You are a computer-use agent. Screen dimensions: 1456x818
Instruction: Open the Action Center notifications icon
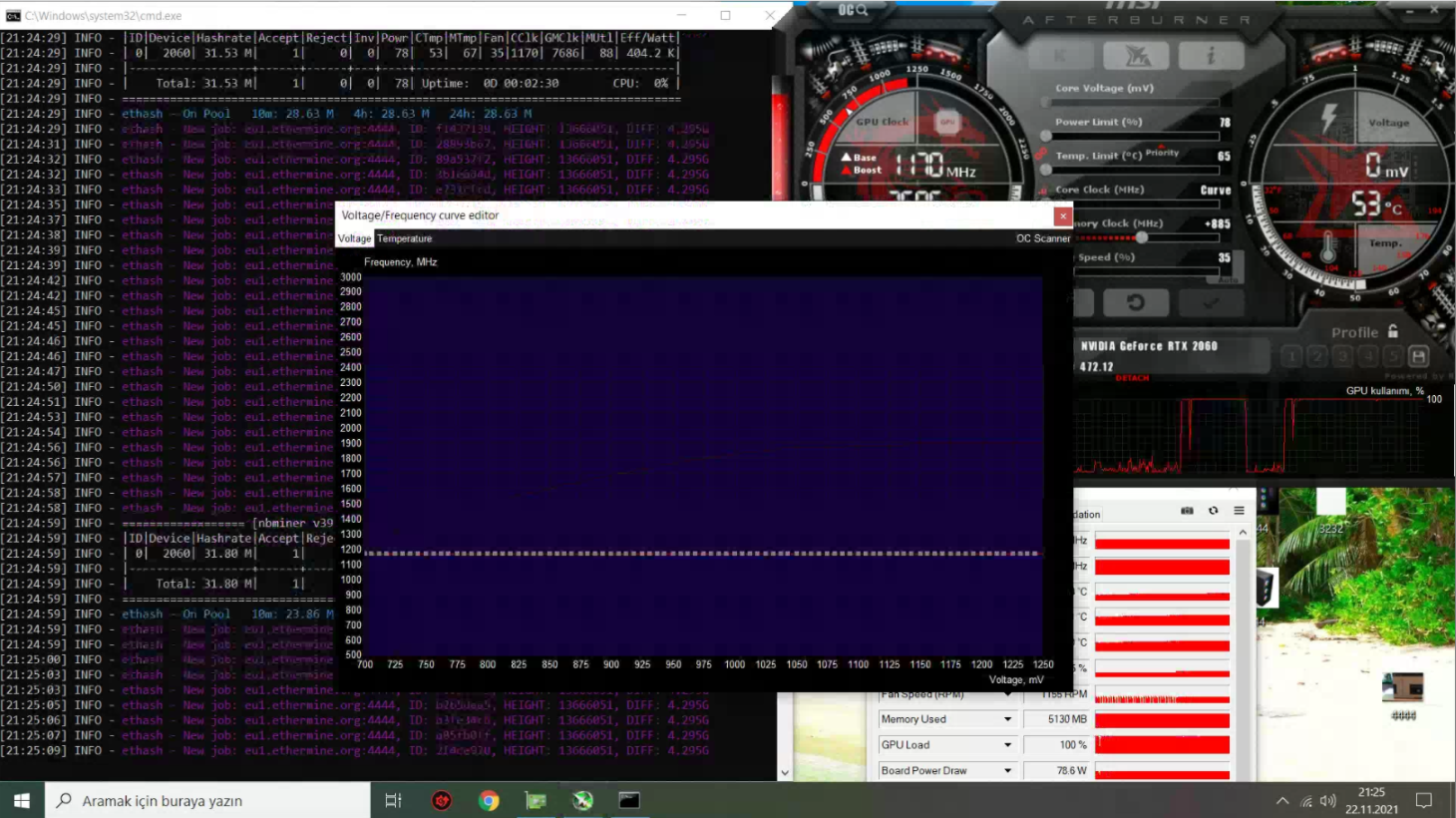point(1424,800)
